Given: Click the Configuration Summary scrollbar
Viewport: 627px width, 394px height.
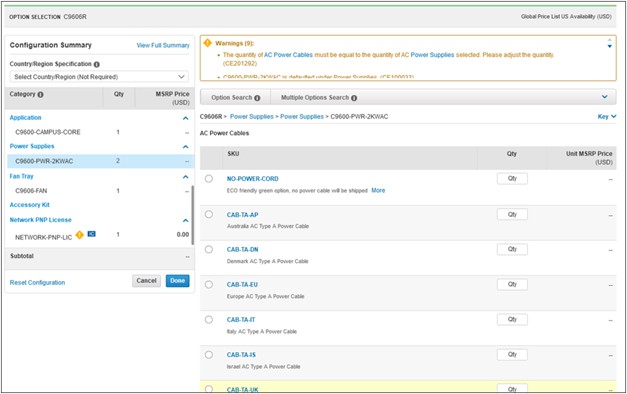Looking at the screenshot, I should (193, 215).
